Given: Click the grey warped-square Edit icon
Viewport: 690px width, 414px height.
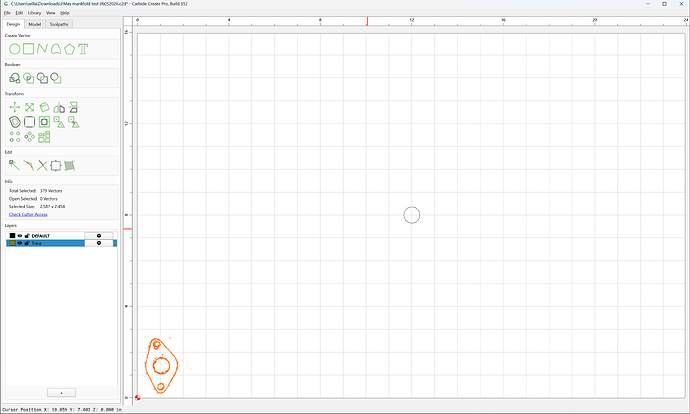Looking at the screenshot, I should click(70, 165).
